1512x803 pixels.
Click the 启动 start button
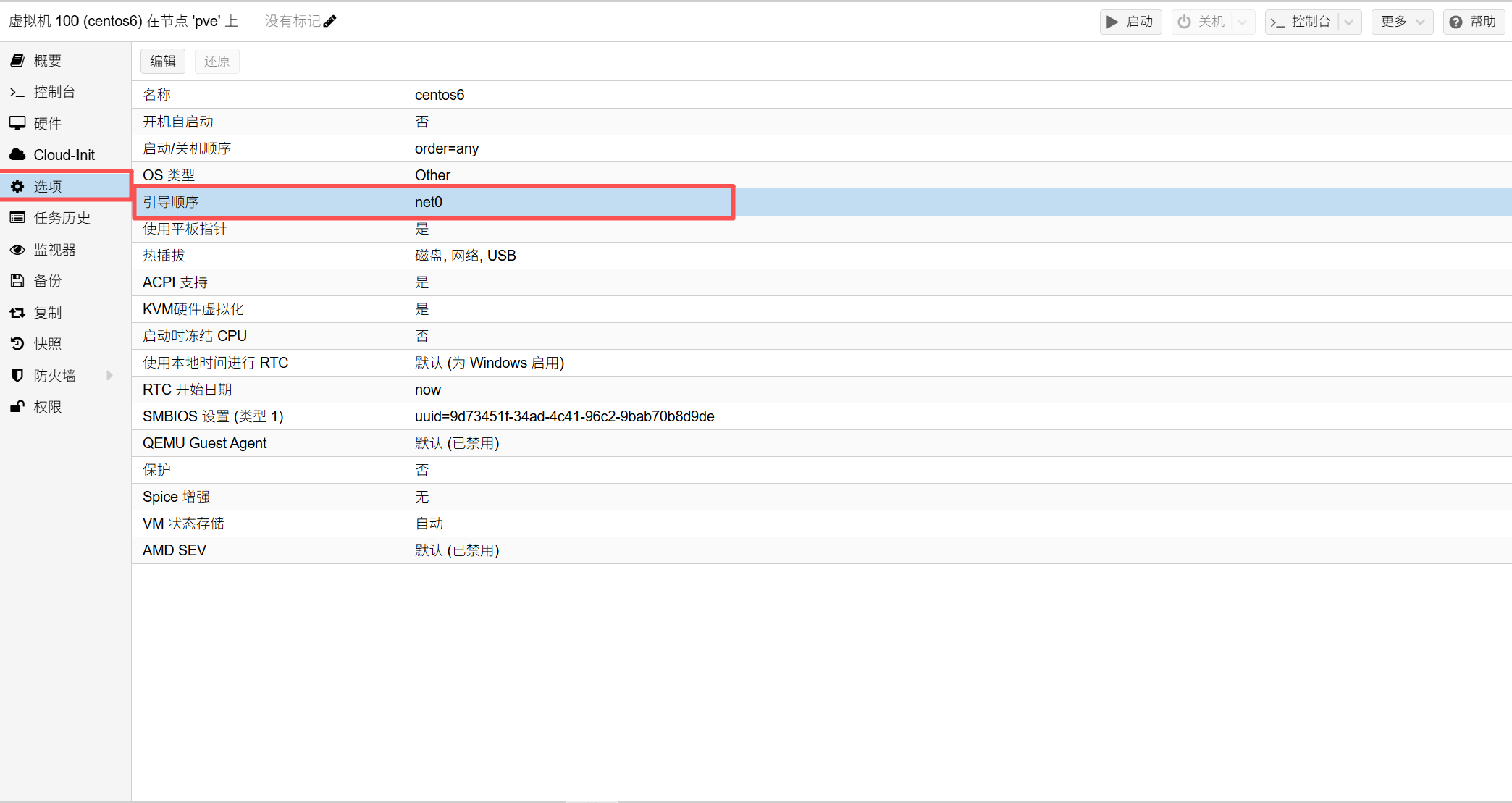click(x=1130, y=22)
